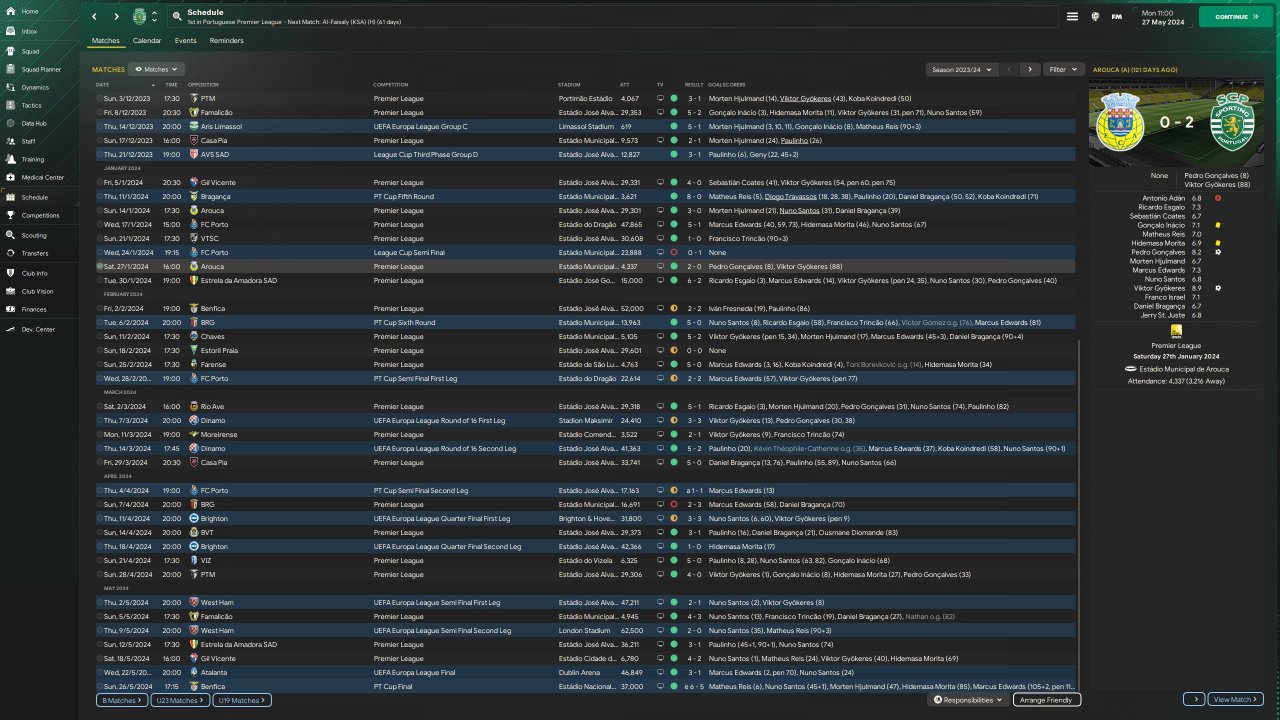The height and width of the screenshot is (720, 1280).
Task: Open the Season 2023/24 dropdown
Action: (961, 70)
